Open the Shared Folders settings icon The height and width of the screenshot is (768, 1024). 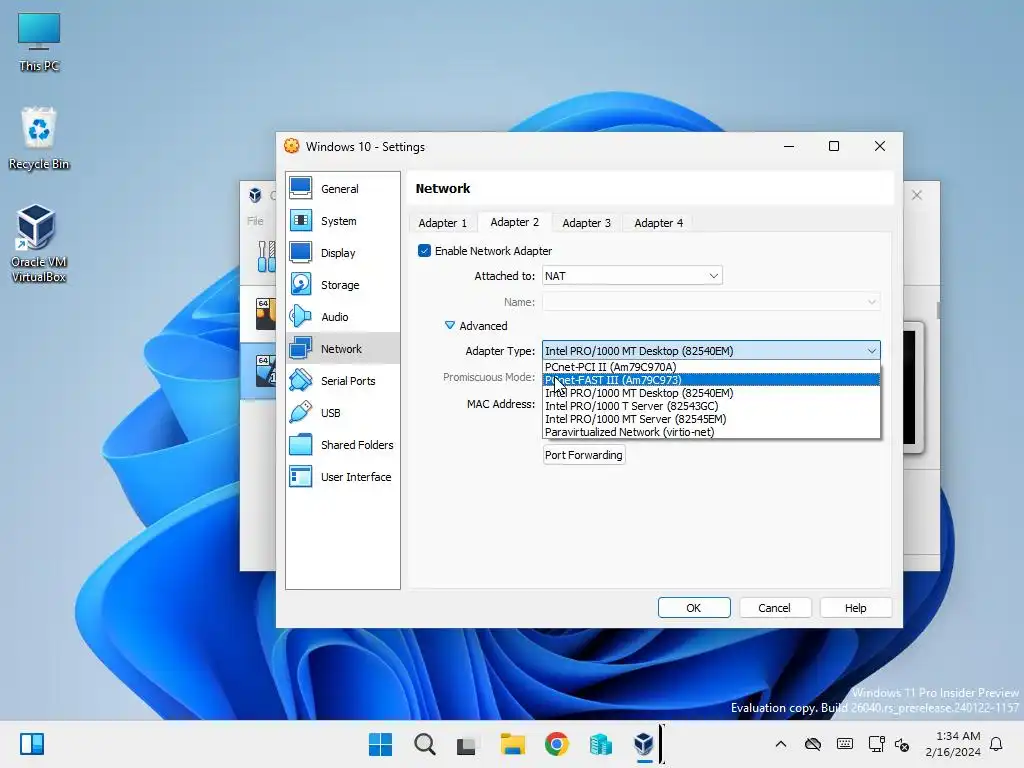pyautogui.click(x=300, y=445)
